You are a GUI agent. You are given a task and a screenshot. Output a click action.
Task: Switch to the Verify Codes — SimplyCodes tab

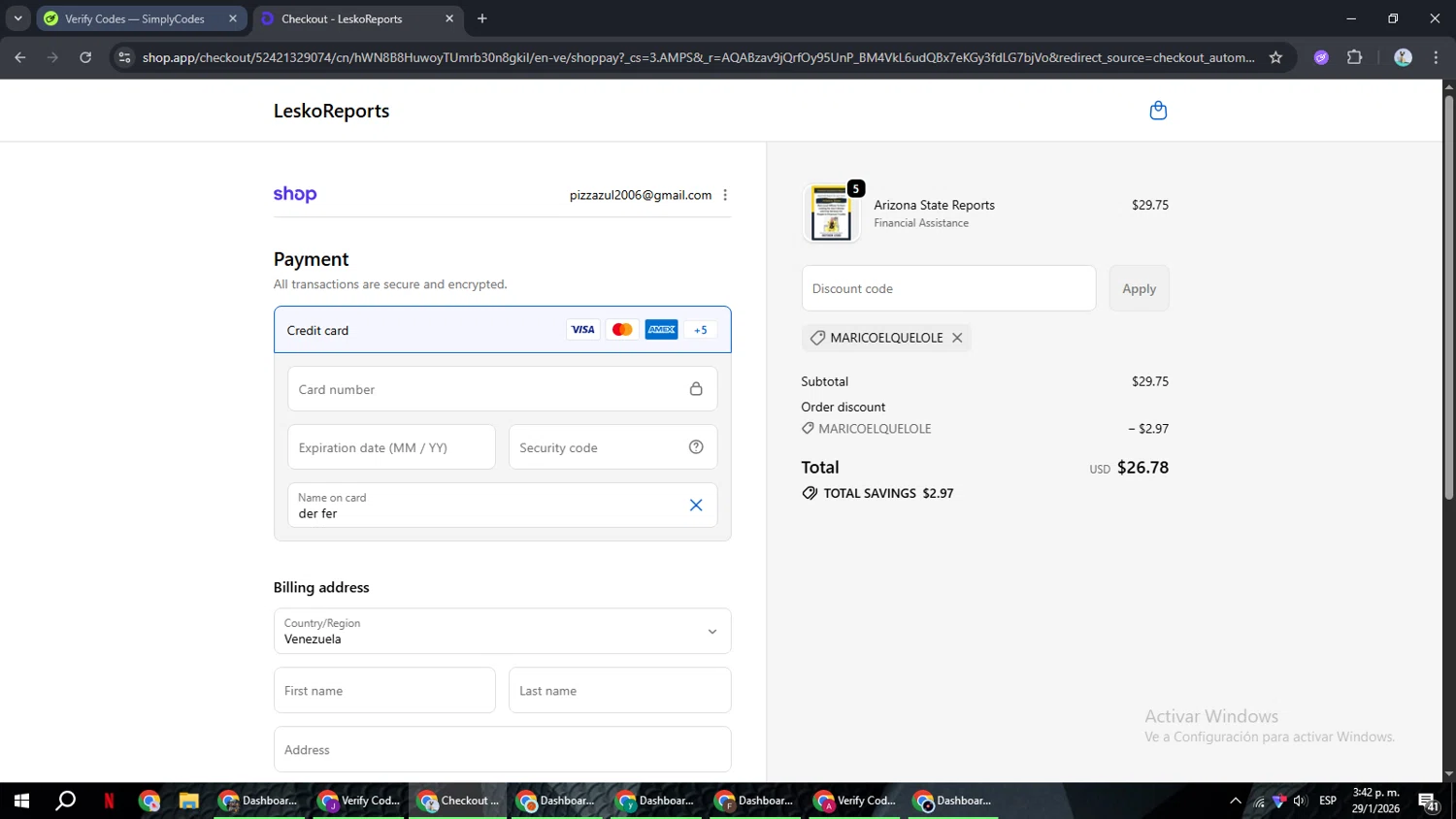tap(134, 18)
